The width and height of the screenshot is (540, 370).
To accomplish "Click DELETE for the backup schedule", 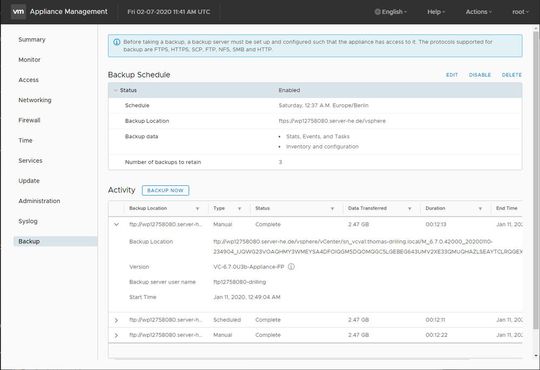I will (x=511, y=75).
